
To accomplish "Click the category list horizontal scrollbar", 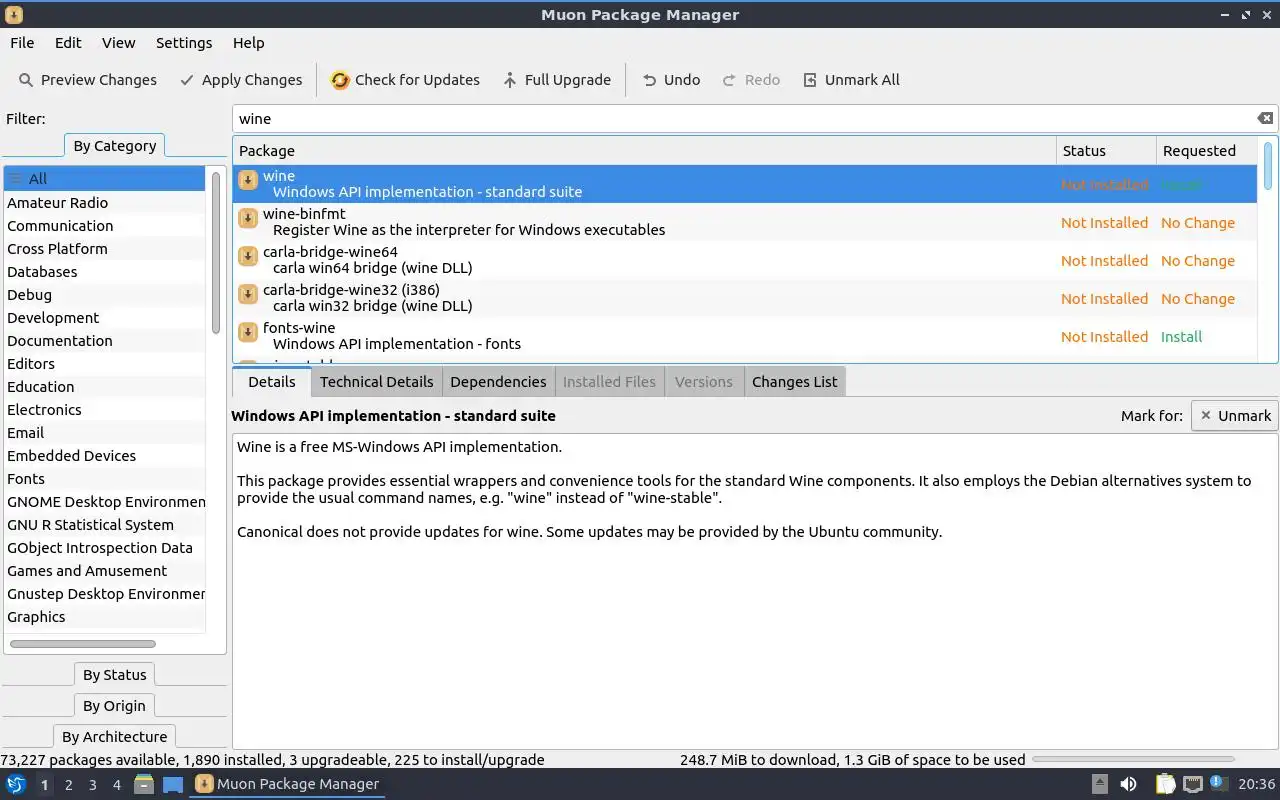I will [83, 643].
